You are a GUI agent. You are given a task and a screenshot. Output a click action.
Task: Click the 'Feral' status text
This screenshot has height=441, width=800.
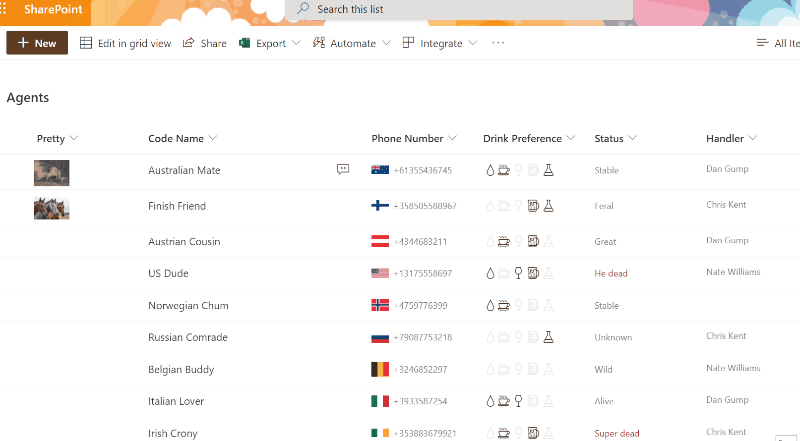[x=604, y=206]
